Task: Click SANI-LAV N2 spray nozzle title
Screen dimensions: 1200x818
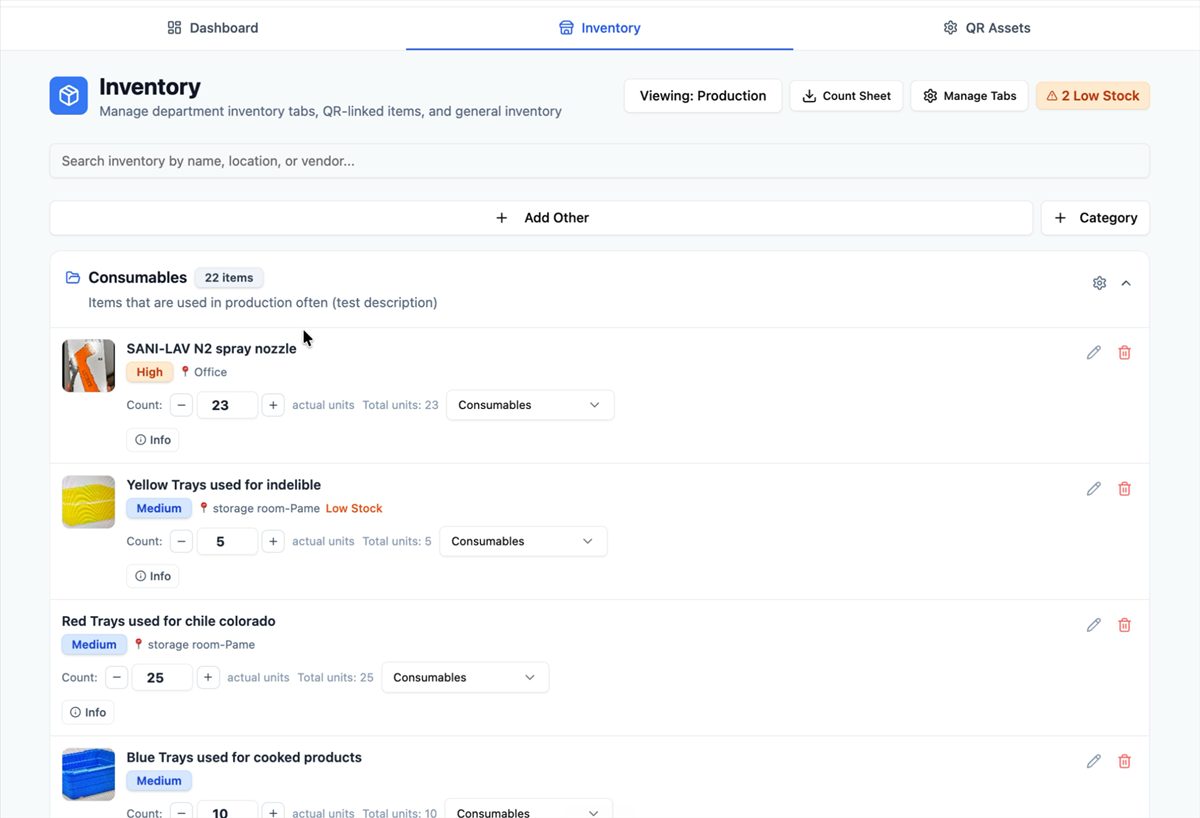Action: click(211, 348)
